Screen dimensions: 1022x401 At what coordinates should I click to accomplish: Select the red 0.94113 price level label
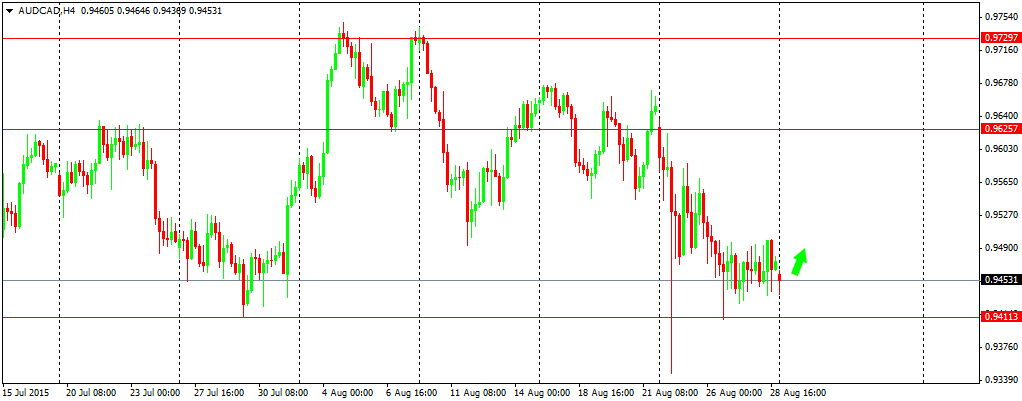(1000, 318)
